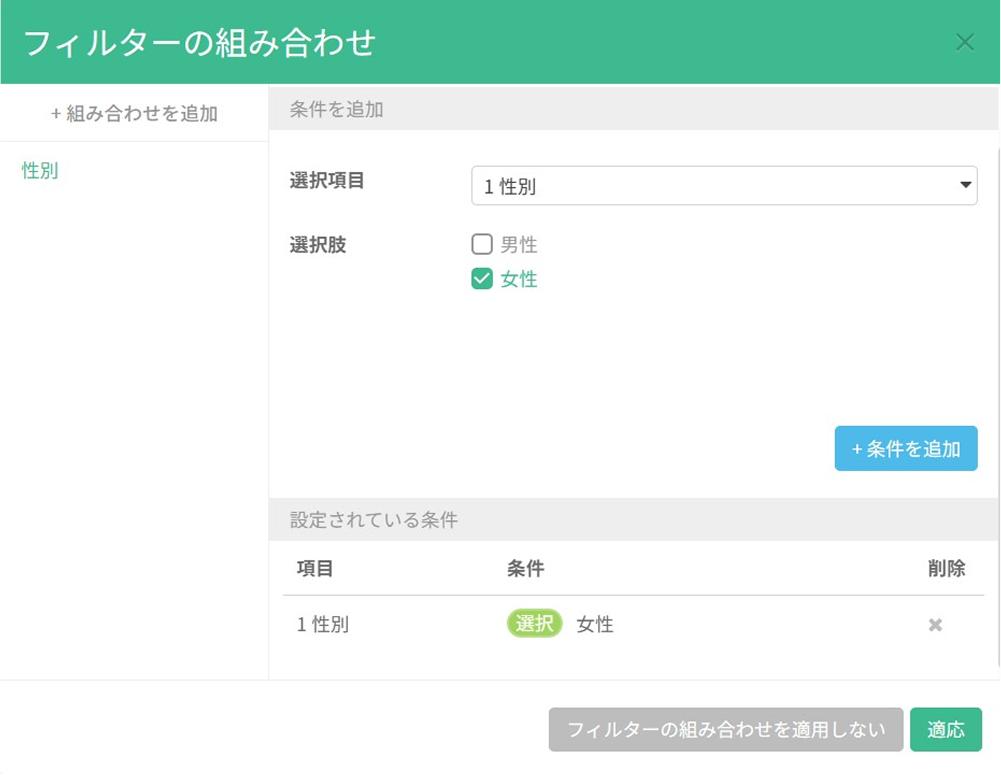
Task: Close the フィルターの組み合わせ dialog
Action: coord(965,43)
